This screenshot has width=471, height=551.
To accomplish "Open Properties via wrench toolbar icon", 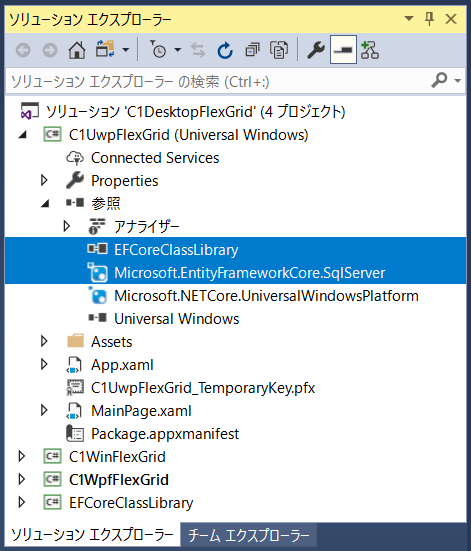I will (316, 50).
